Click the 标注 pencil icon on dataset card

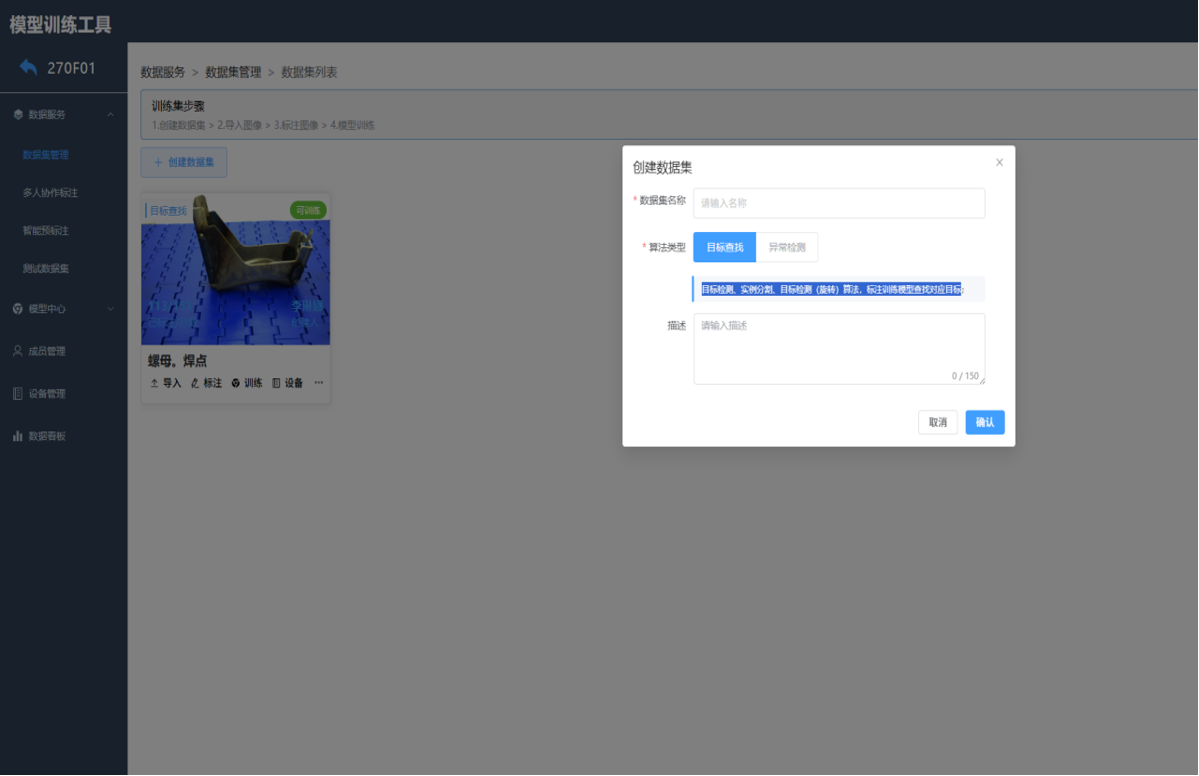[194, 383]
